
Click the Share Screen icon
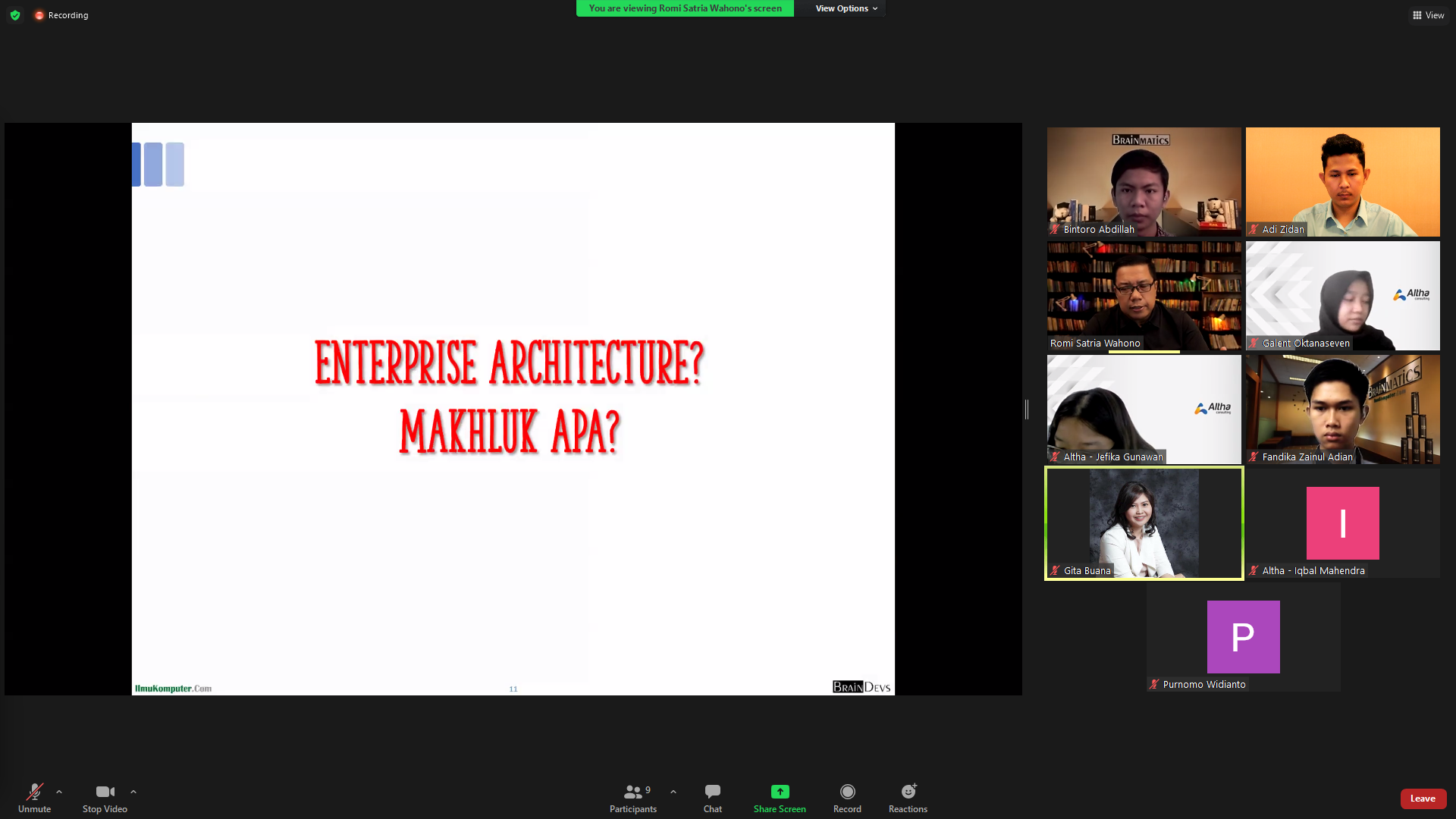(780, 792)
